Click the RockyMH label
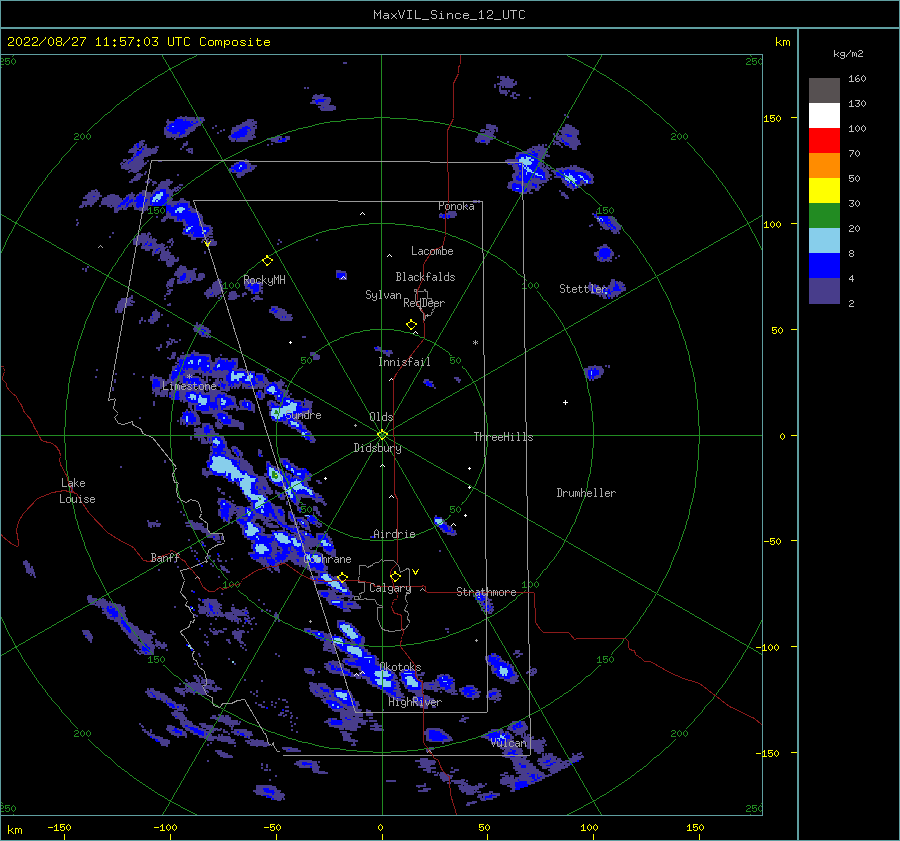The width and height of the screenshot is (900, 841). 264,280
